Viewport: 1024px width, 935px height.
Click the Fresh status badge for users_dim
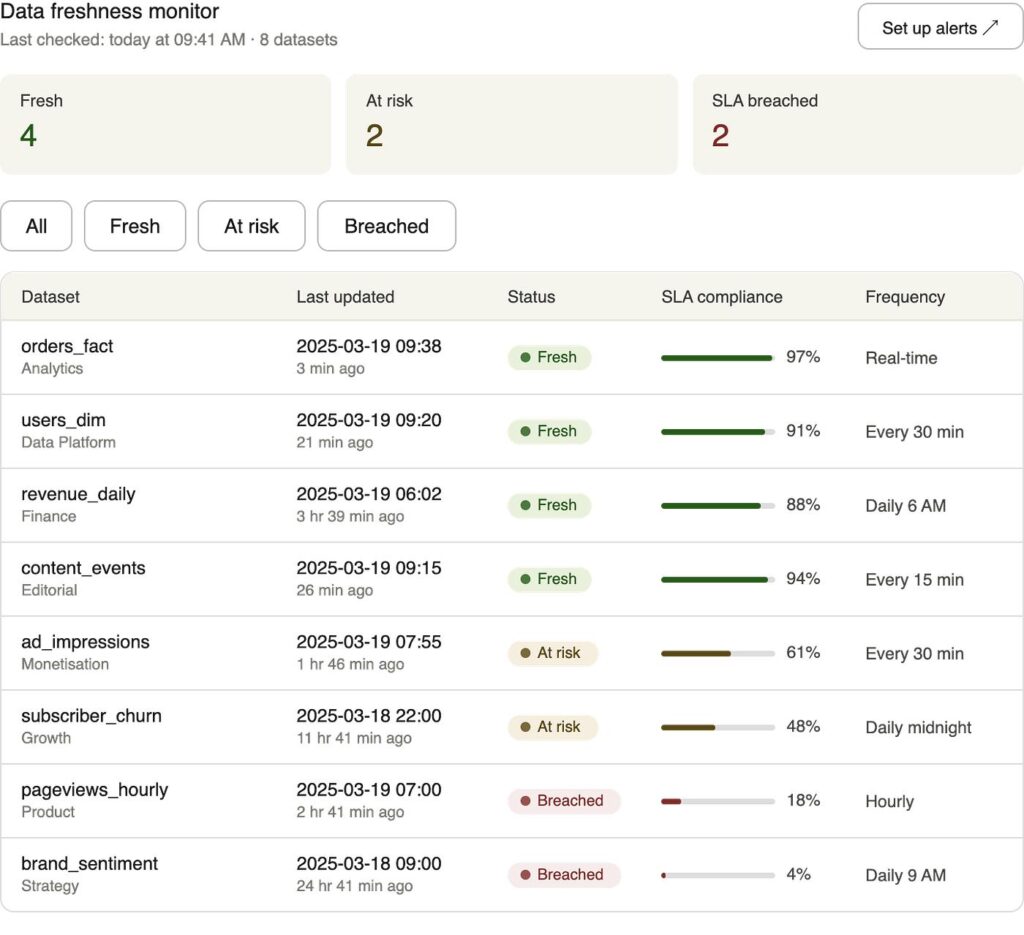coord(549,431)
